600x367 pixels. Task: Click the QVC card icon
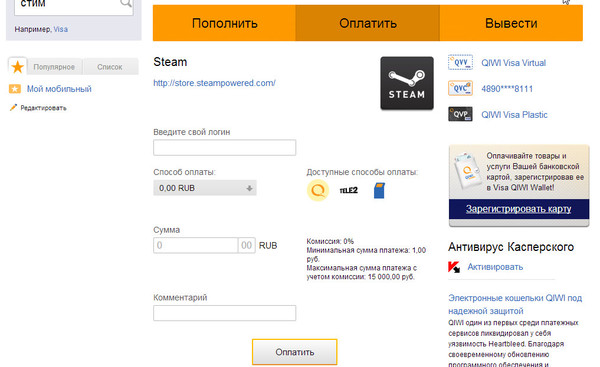click(x=460, y=88)
